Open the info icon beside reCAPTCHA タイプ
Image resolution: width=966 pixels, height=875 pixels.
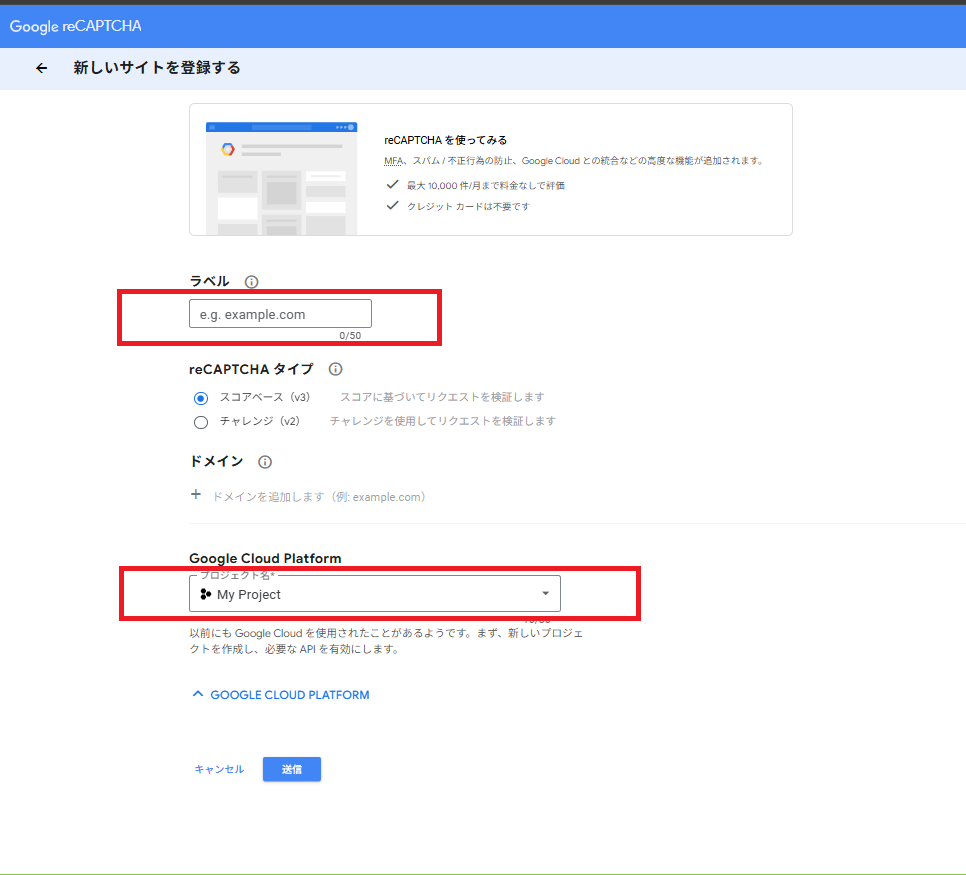[x=336, y=369]
